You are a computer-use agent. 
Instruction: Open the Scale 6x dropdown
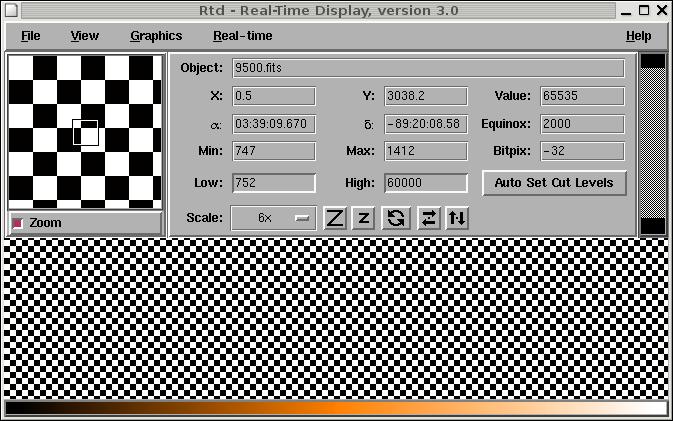click(x=273, y=218)
